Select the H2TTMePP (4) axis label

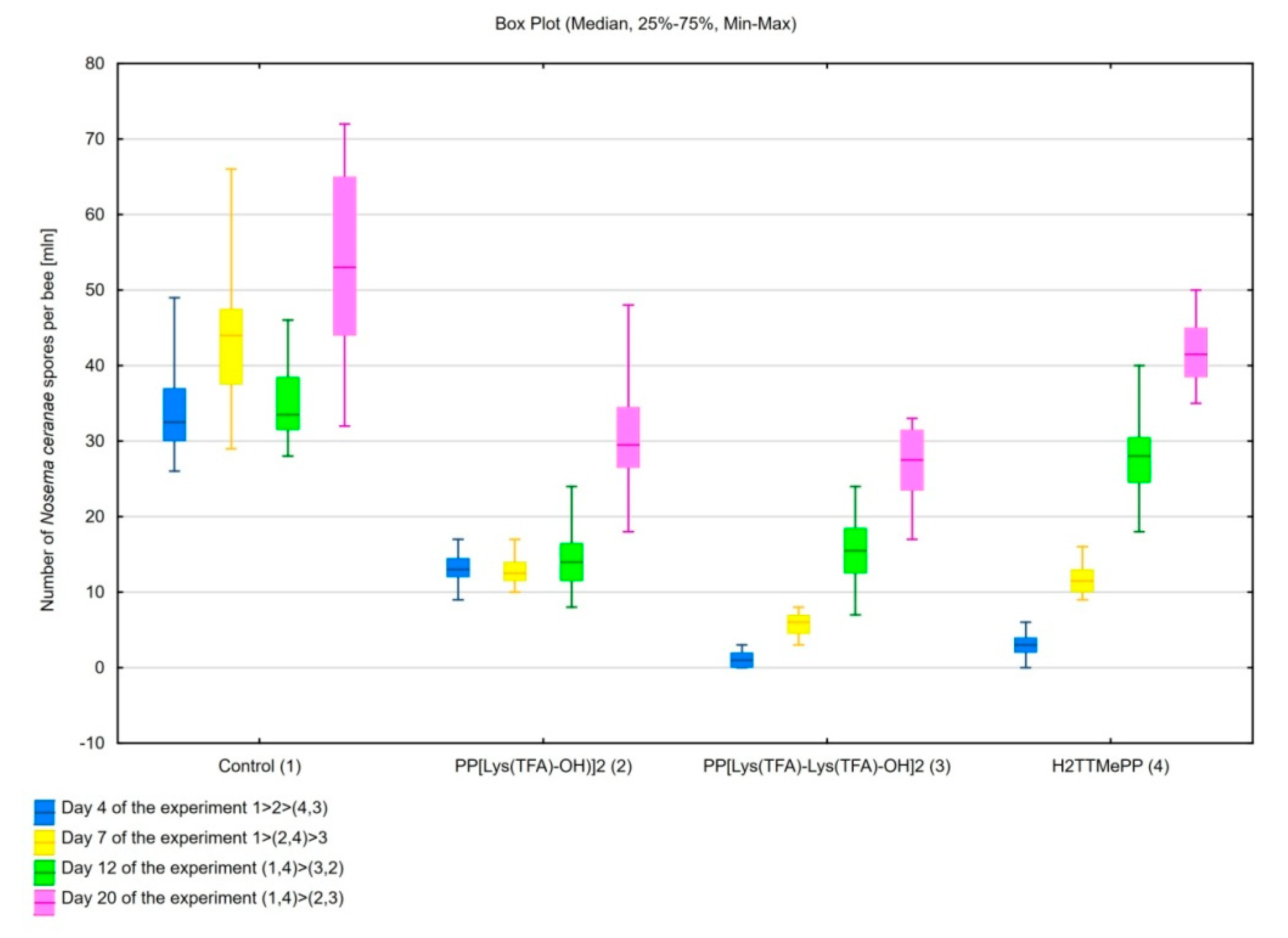coord(1110,766)
